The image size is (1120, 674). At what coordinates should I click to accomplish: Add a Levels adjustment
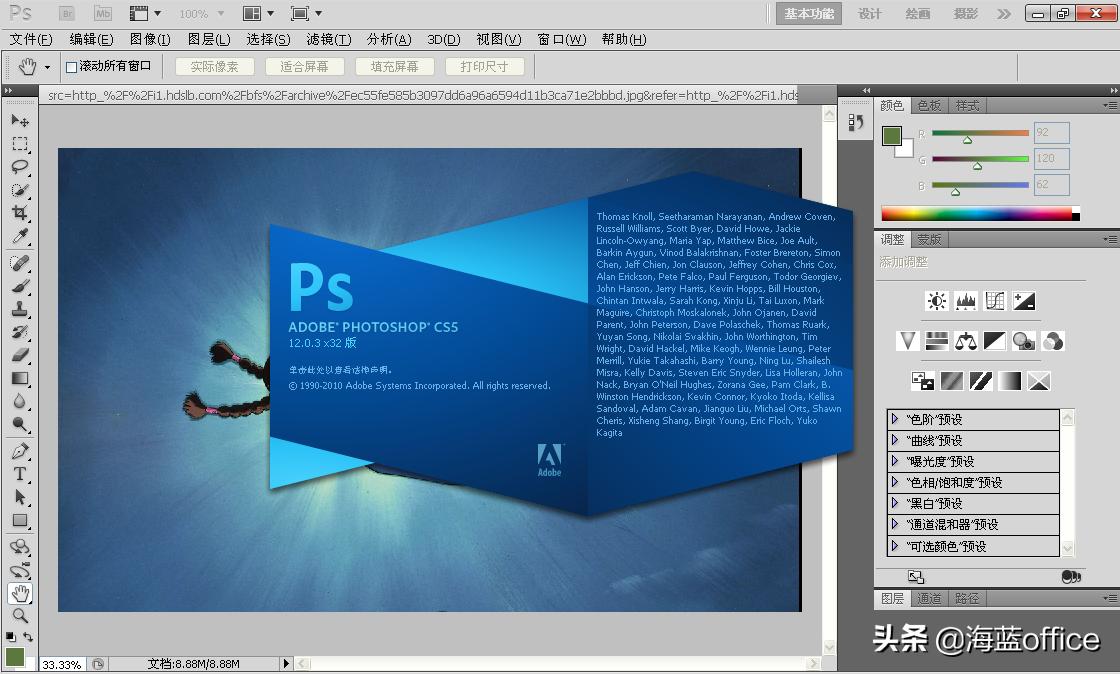tap(965, 300)
